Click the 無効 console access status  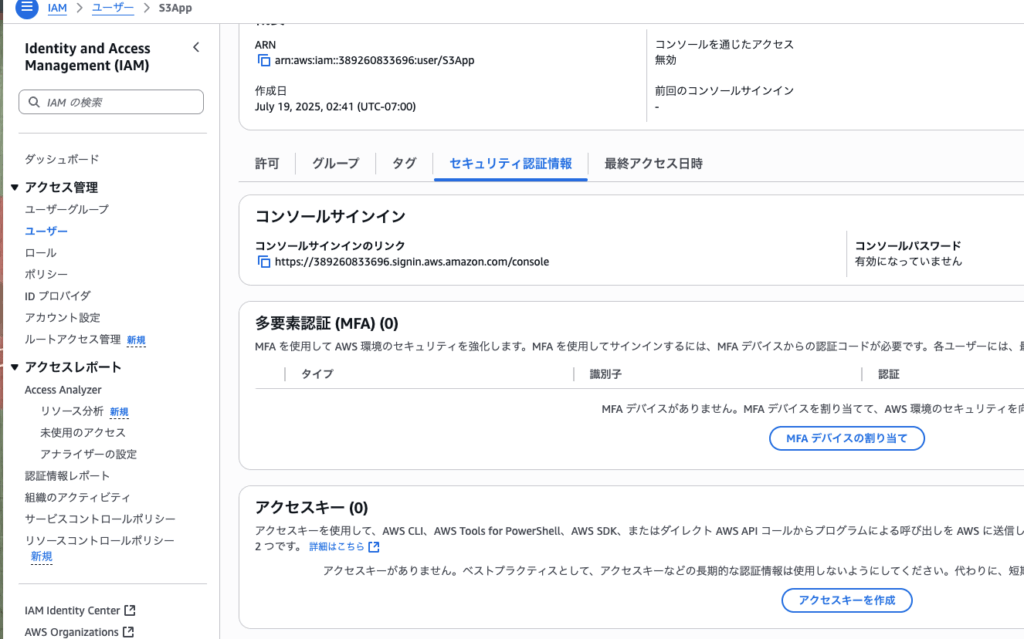pyautogui.click(x=665, y=60)
